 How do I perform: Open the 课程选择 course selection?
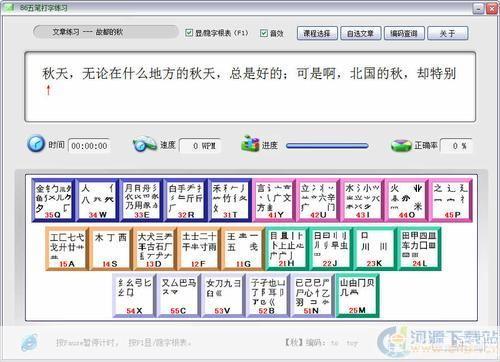point(317,33)
